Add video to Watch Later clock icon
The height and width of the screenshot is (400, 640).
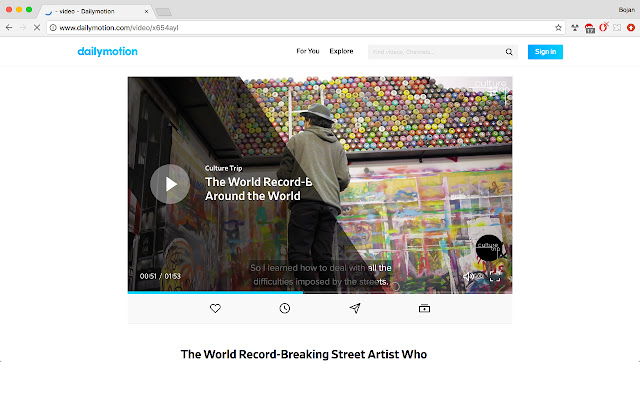(285, 309)
